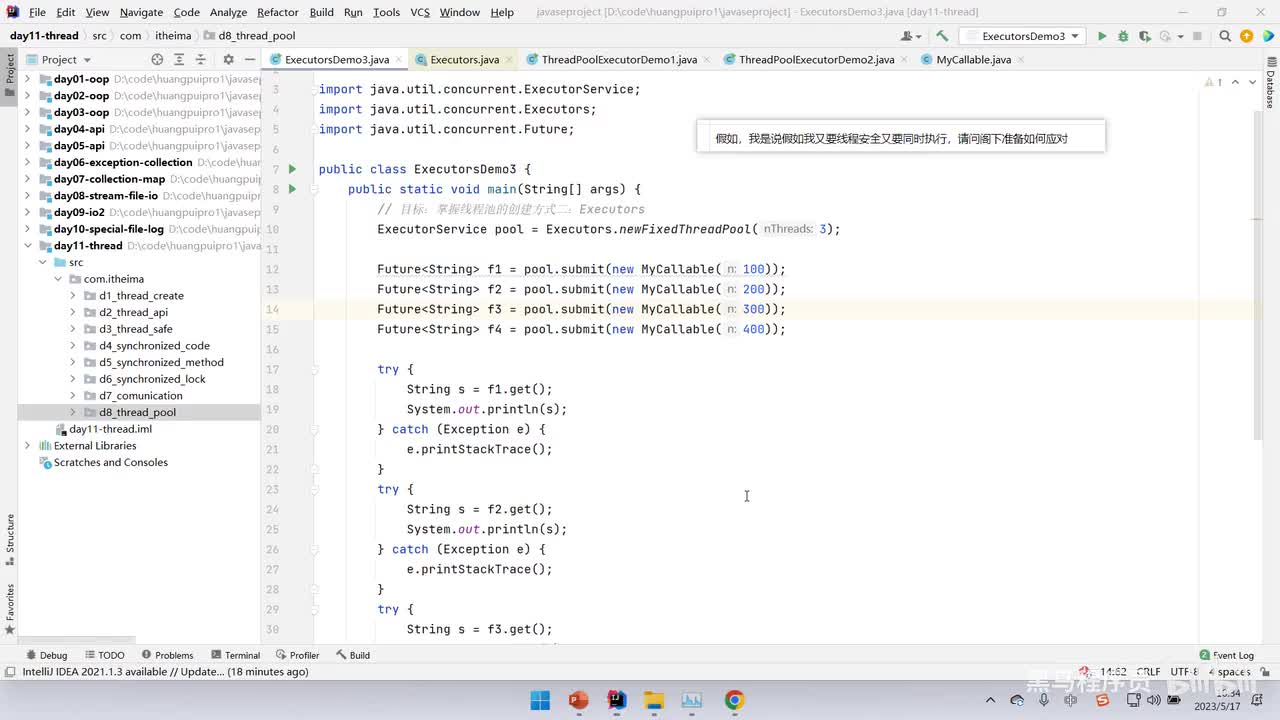Select day11-thread.iml file
Screen dimensions: 1280x720
[110, 429]
